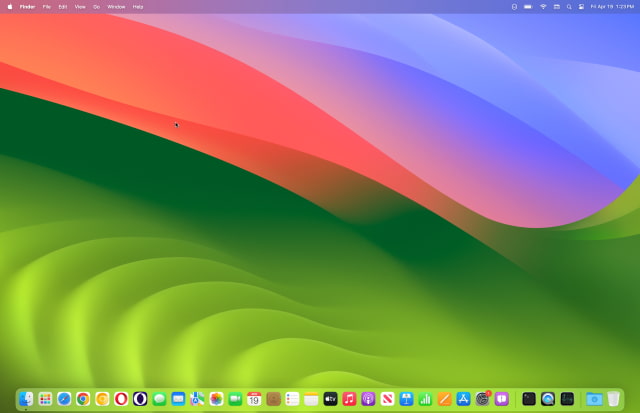
Task: Open Control Center in menu bar
Action: 582,6
